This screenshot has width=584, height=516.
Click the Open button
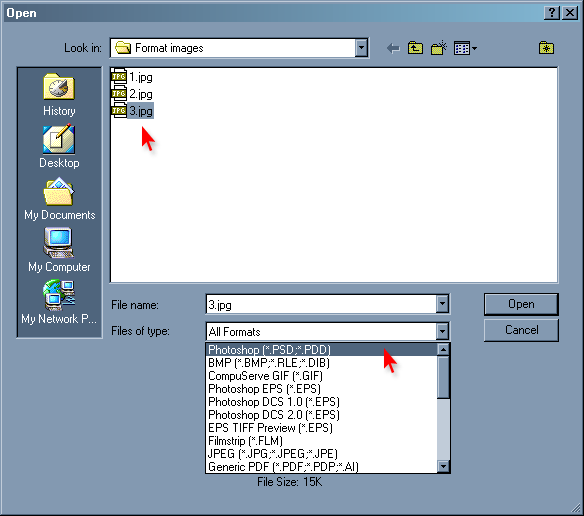[x=521, y=304]
